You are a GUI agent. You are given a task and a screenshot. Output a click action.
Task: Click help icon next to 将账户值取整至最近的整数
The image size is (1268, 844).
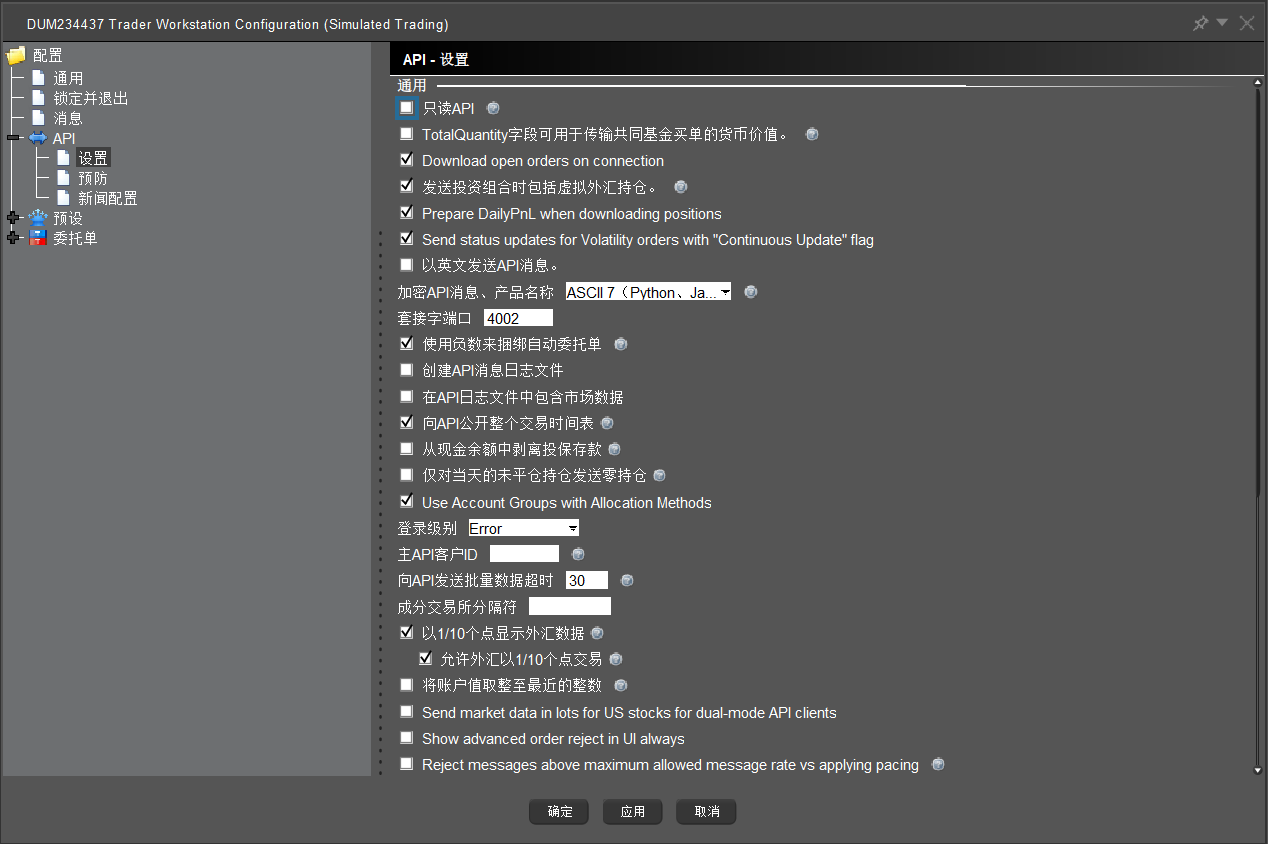pos(621,686)
